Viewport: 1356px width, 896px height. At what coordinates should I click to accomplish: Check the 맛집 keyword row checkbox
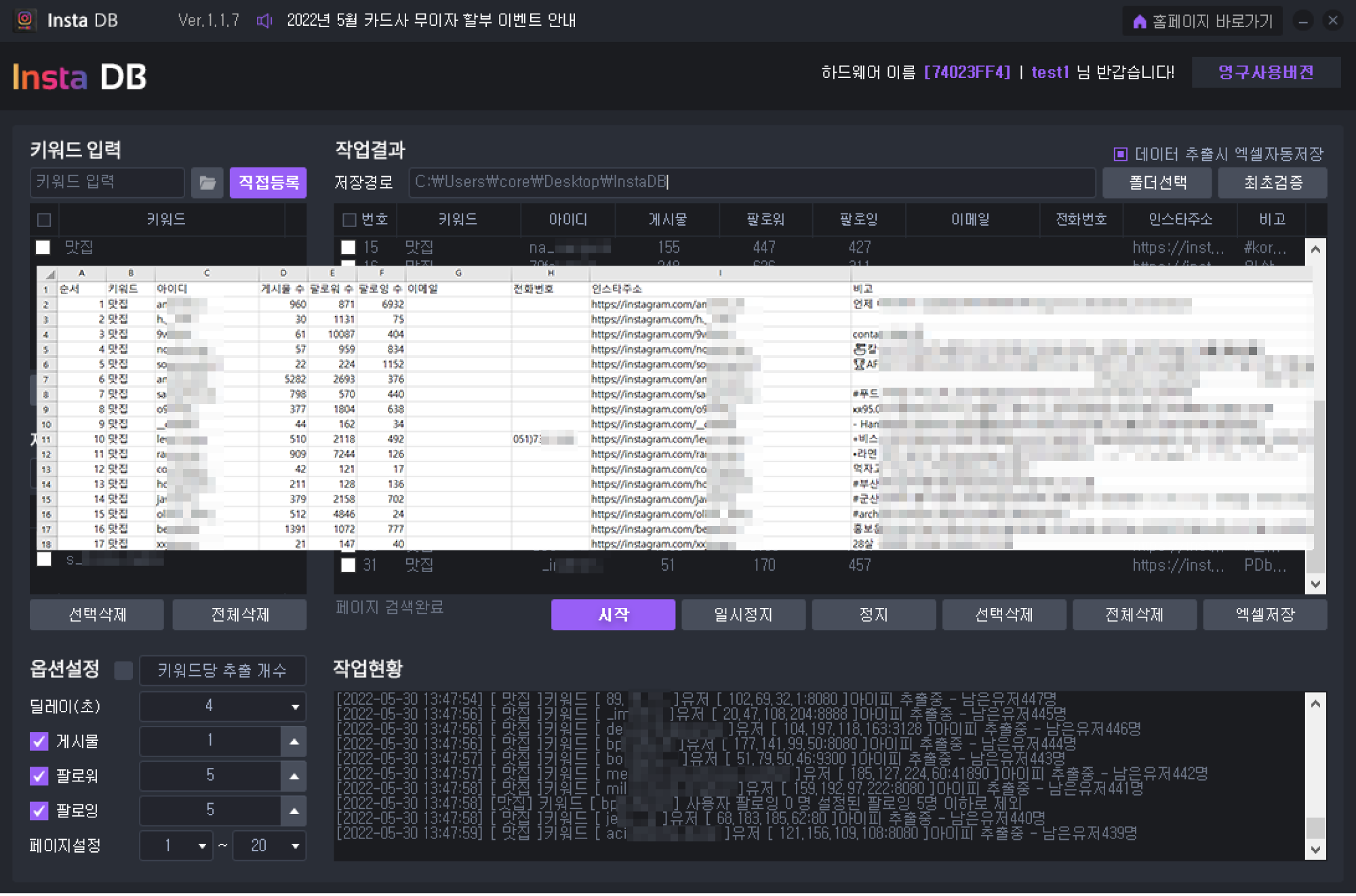coord(43,247)
